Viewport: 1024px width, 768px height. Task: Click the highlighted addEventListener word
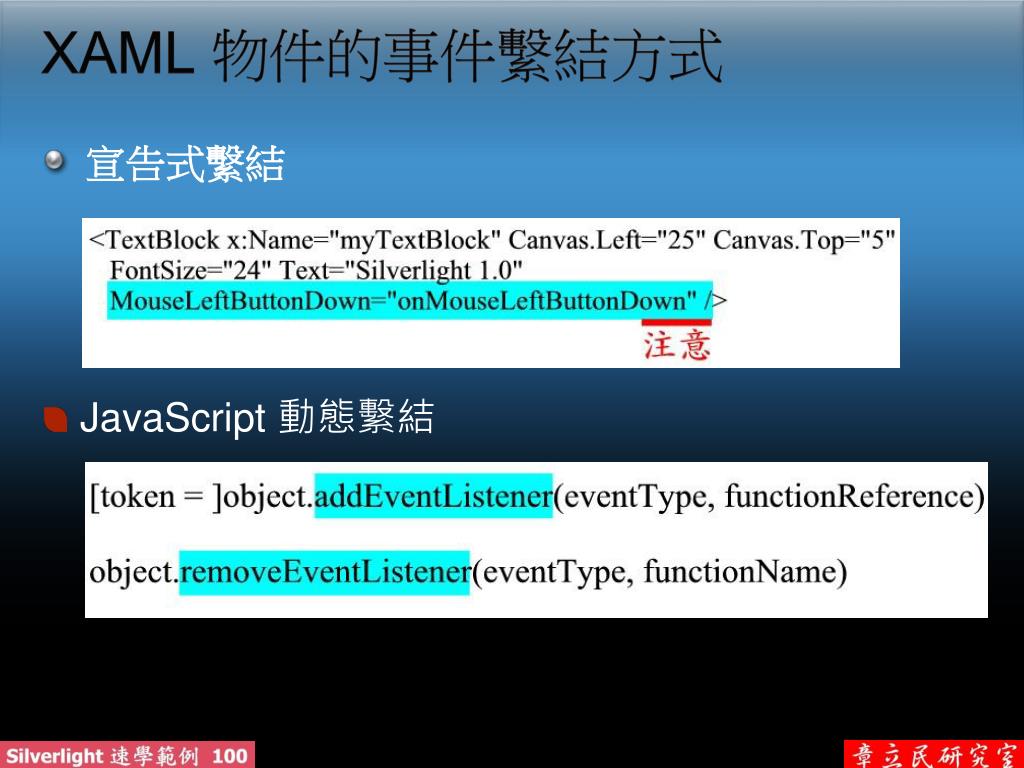[434, 496]
